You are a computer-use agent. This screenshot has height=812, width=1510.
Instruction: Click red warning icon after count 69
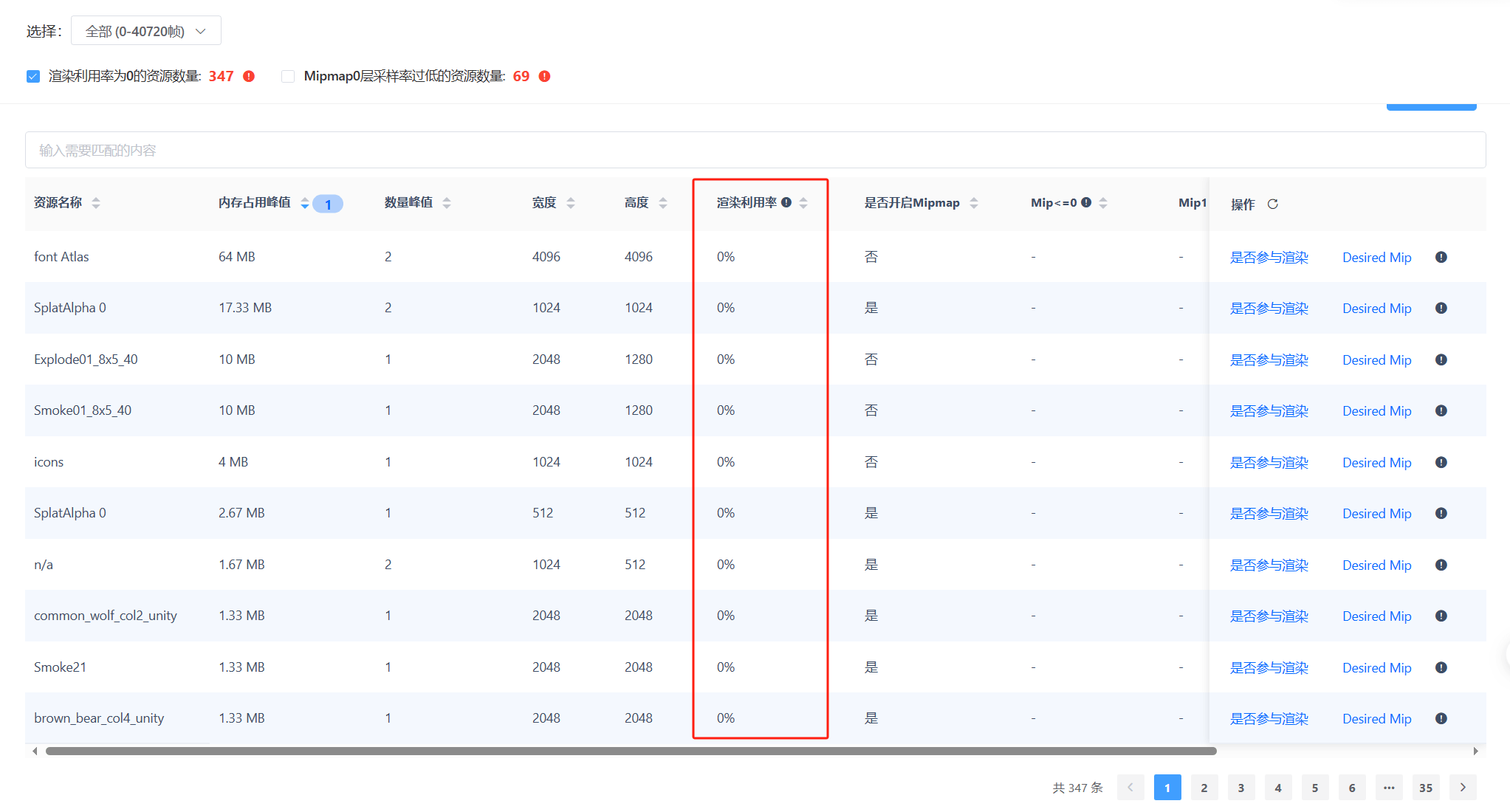[x=544, y=76]
